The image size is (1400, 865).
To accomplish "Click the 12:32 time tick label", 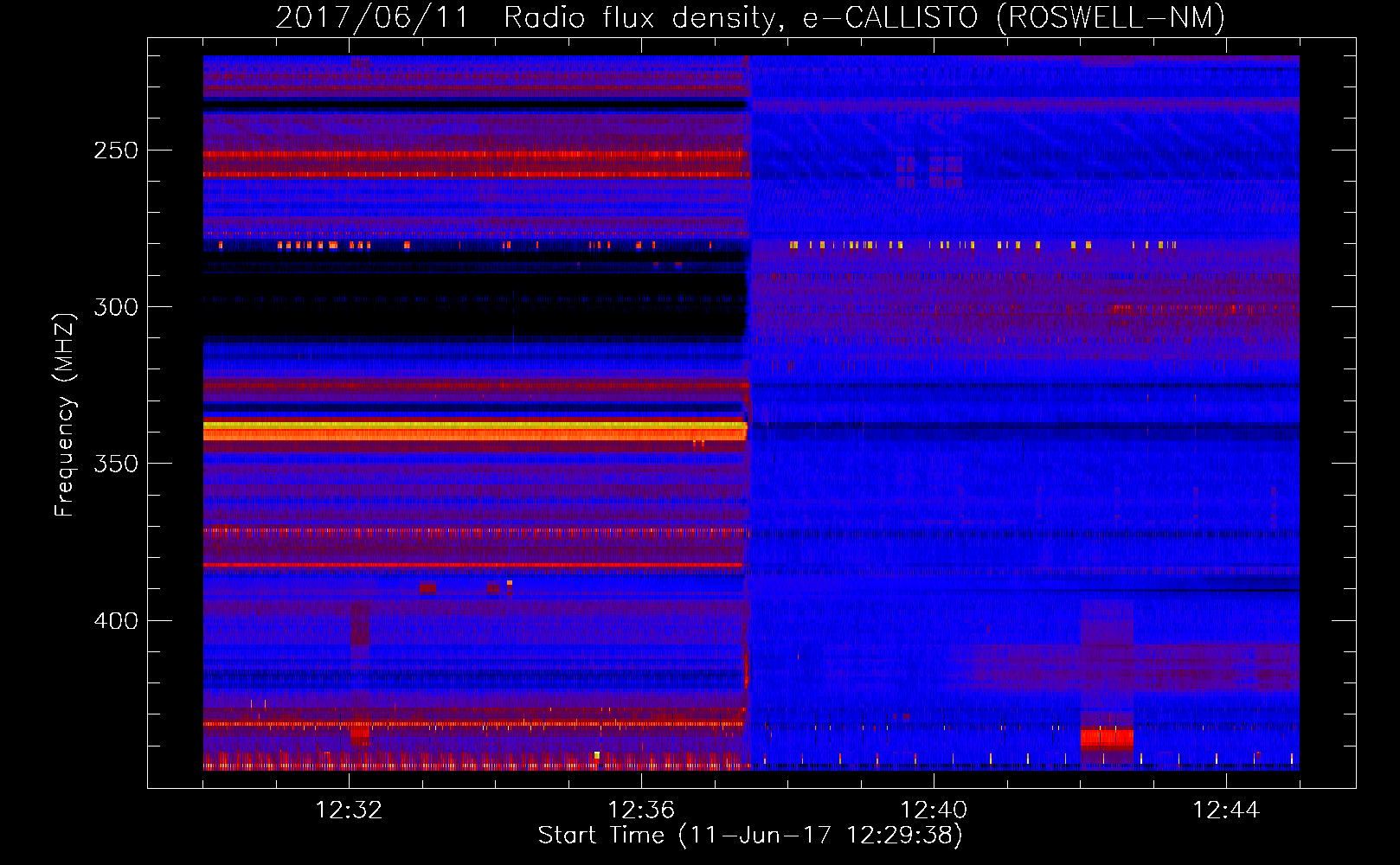I will [x=349, y=811].
